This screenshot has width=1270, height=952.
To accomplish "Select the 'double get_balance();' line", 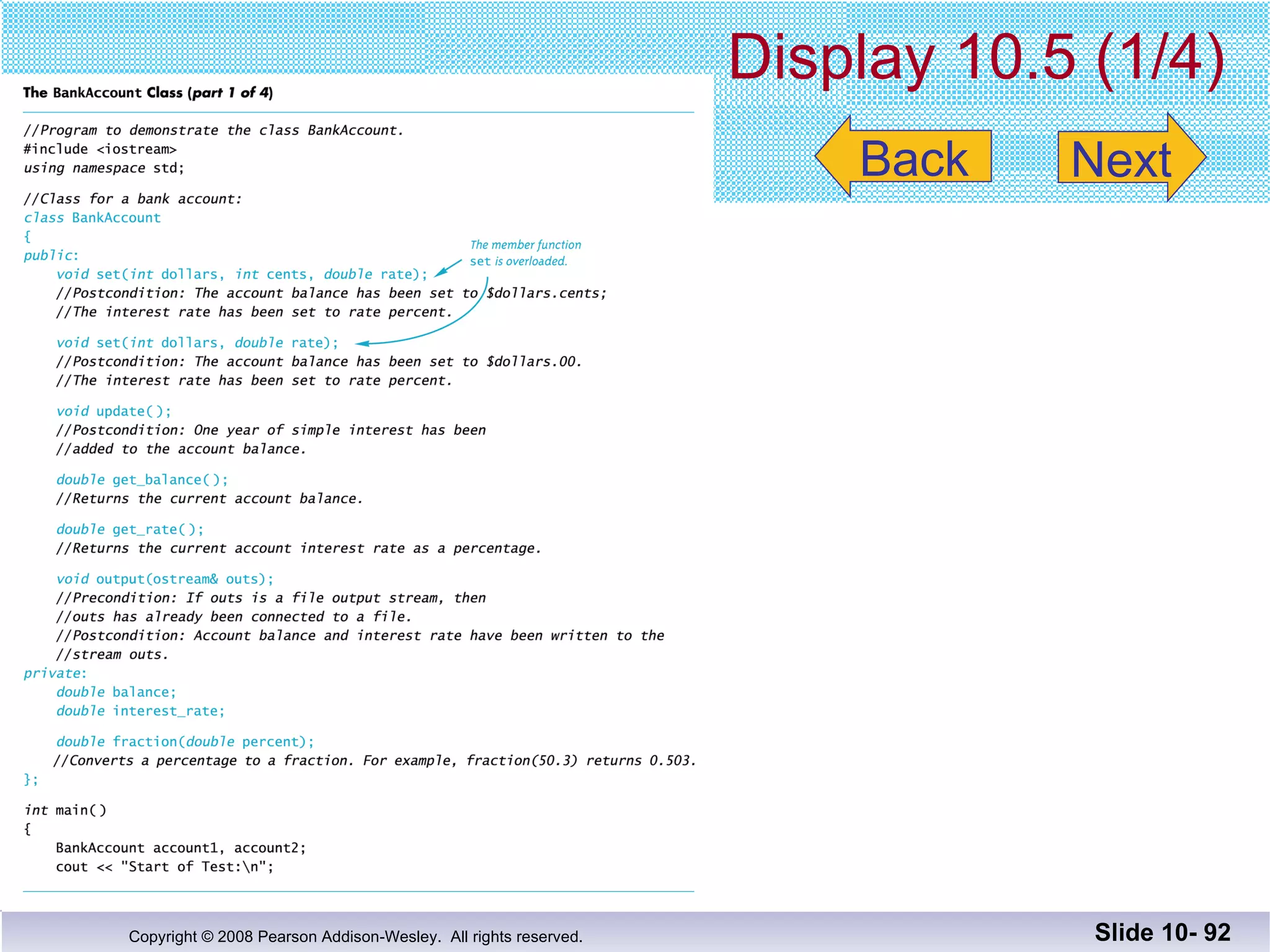I will [142, 480].
